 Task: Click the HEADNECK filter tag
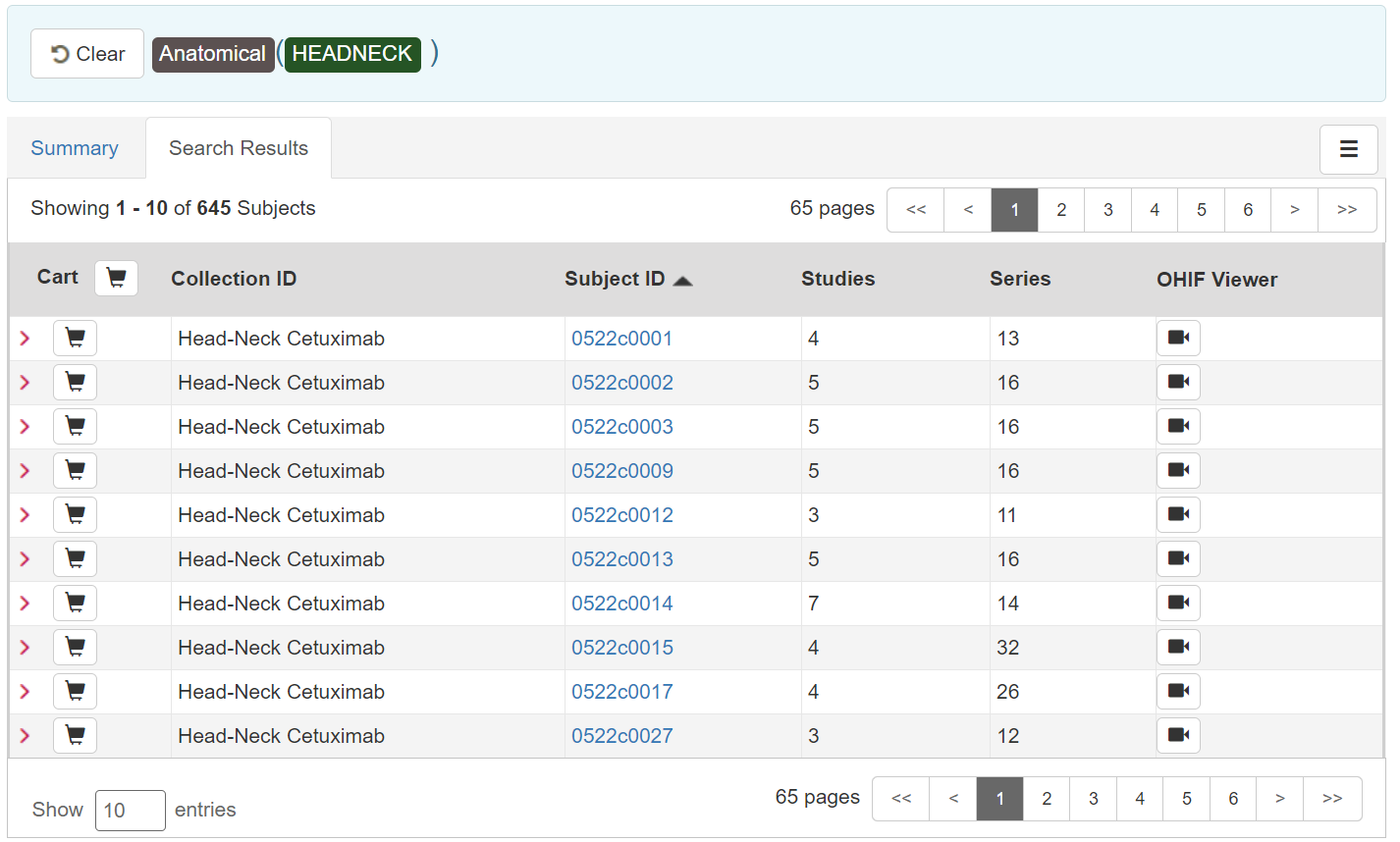[352, 54]
